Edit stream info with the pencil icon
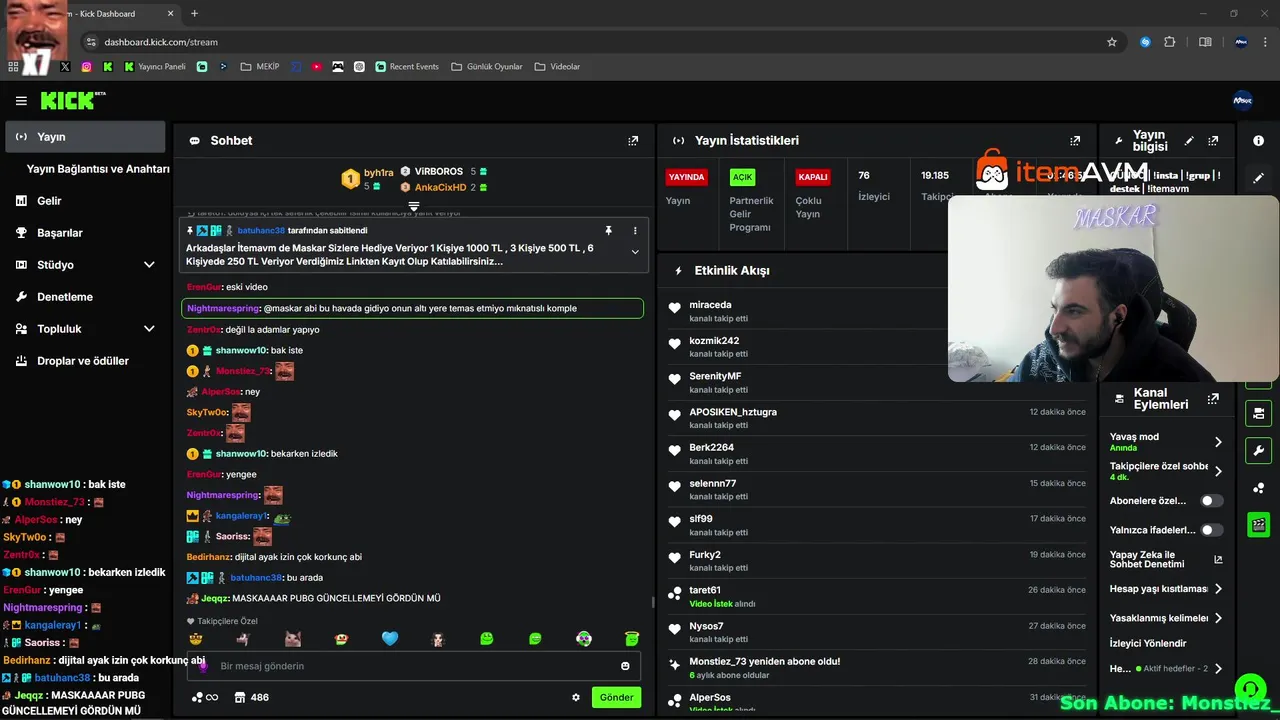 [1189, 141]
